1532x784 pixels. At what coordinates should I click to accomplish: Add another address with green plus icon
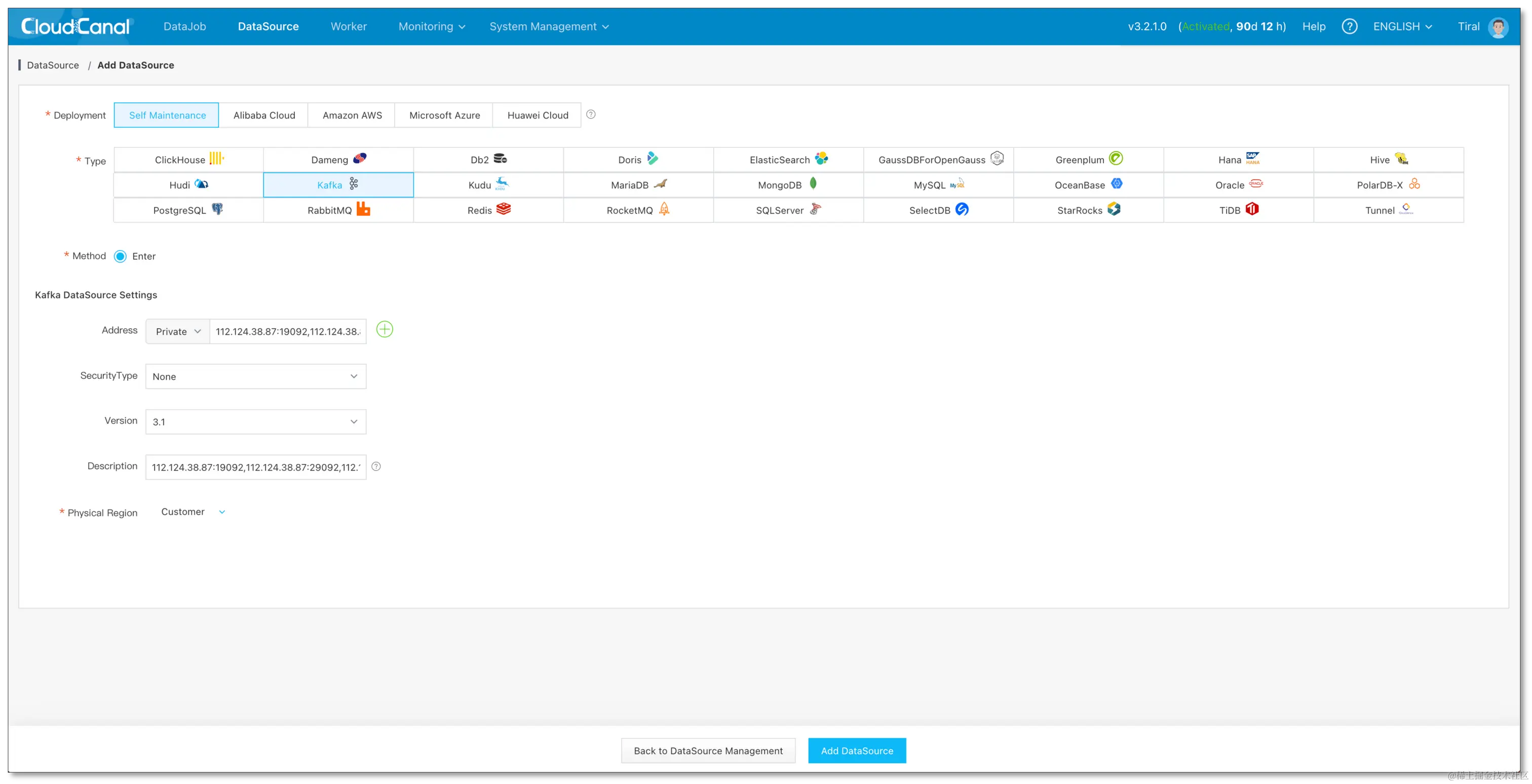coord(385,329)
